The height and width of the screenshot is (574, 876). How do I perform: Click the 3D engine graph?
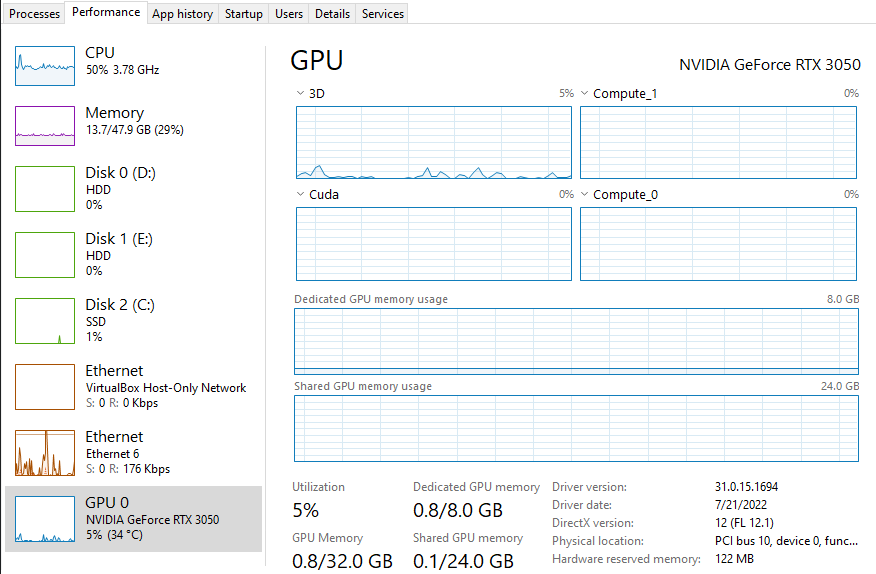(434, 143)
